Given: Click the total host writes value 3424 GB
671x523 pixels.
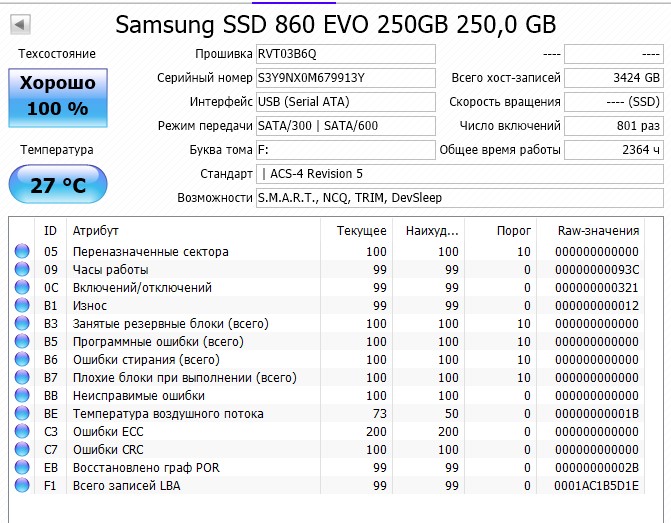Looking at the screenshot, I should pos(614,78).
